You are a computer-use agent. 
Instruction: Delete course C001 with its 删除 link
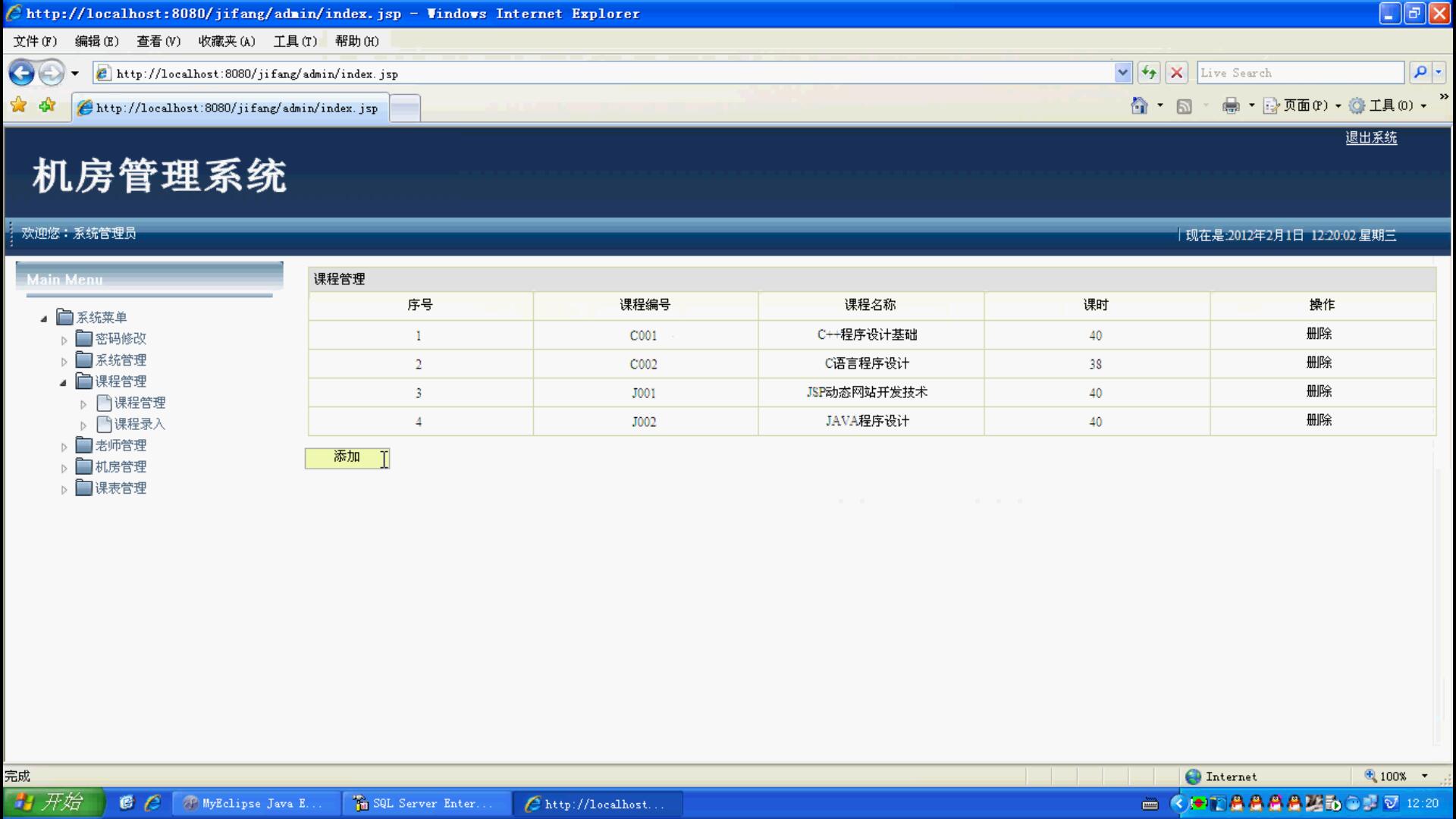click(1319, 334)
